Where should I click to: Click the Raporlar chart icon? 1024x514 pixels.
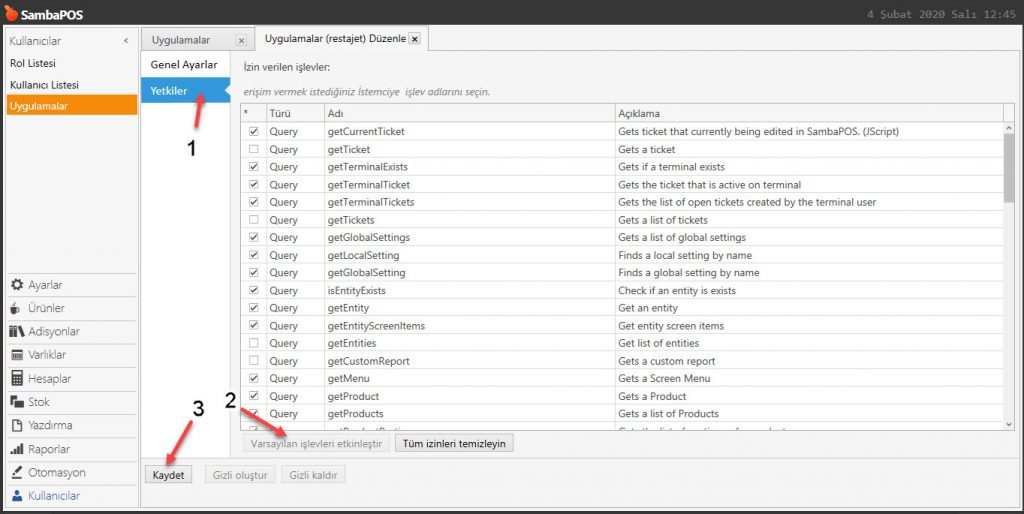pyautogui.click(x=17, y=449)
